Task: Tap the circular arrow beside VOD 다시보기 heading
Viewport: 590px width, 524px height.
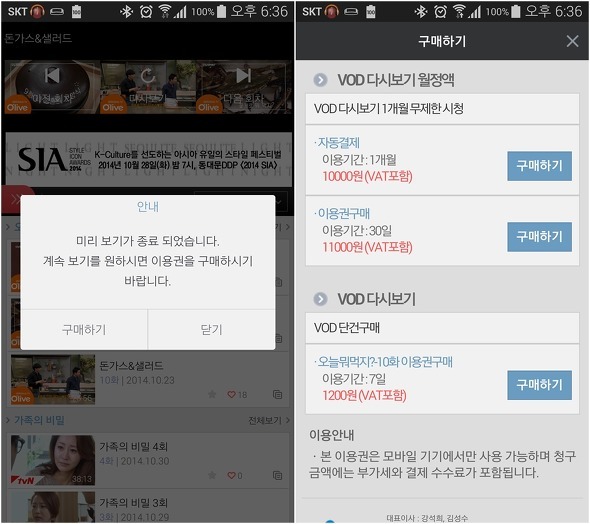Action: tap(320, 299)
